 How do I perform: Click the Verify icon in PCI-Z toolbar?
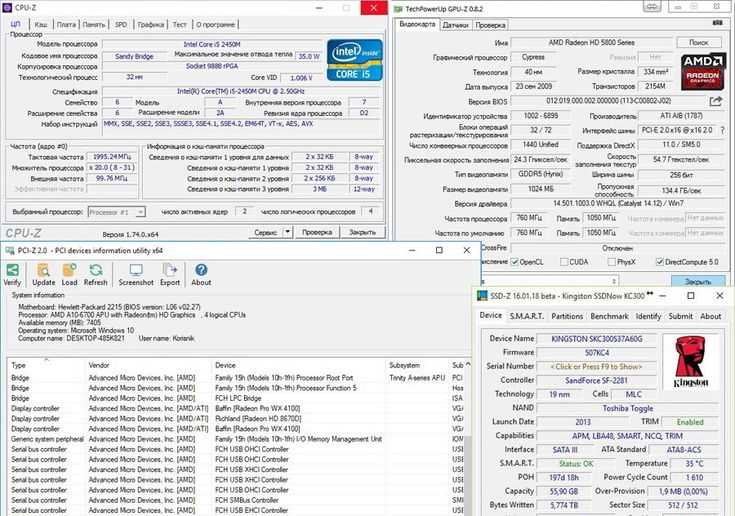click(x=12, y=270)
